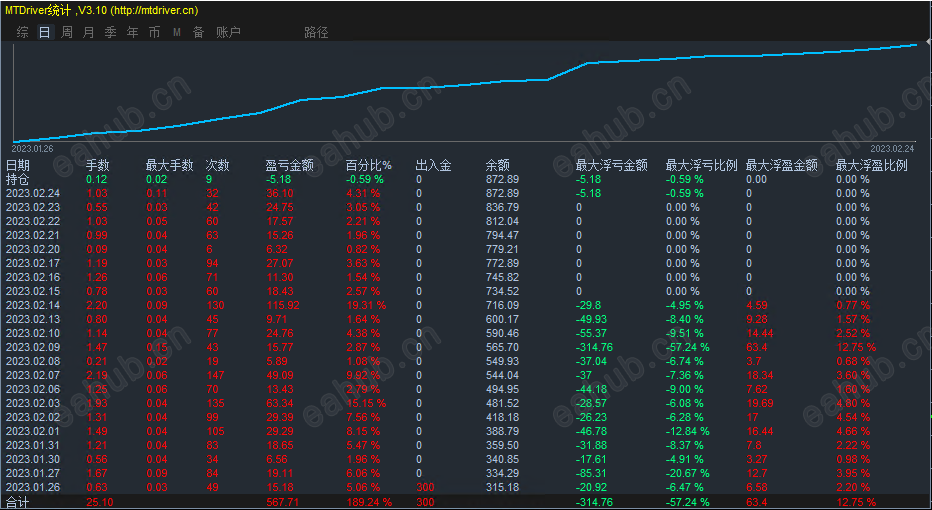Select date cell 2023.02.01
The image size is (932, 510).
(33, 431)
